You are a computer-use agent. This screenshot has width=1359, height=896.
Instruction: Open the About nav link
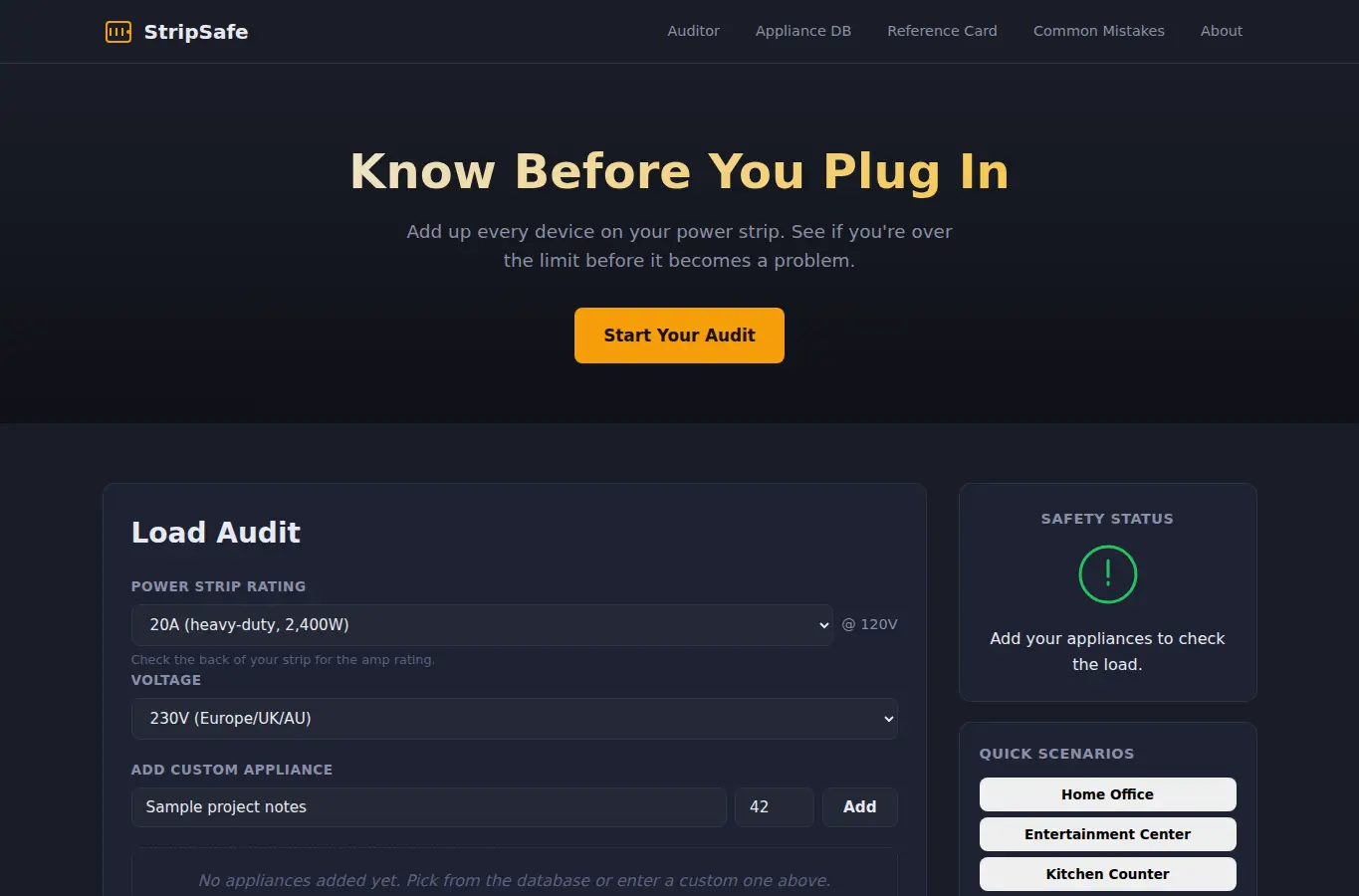click(x=1222, y=31)
